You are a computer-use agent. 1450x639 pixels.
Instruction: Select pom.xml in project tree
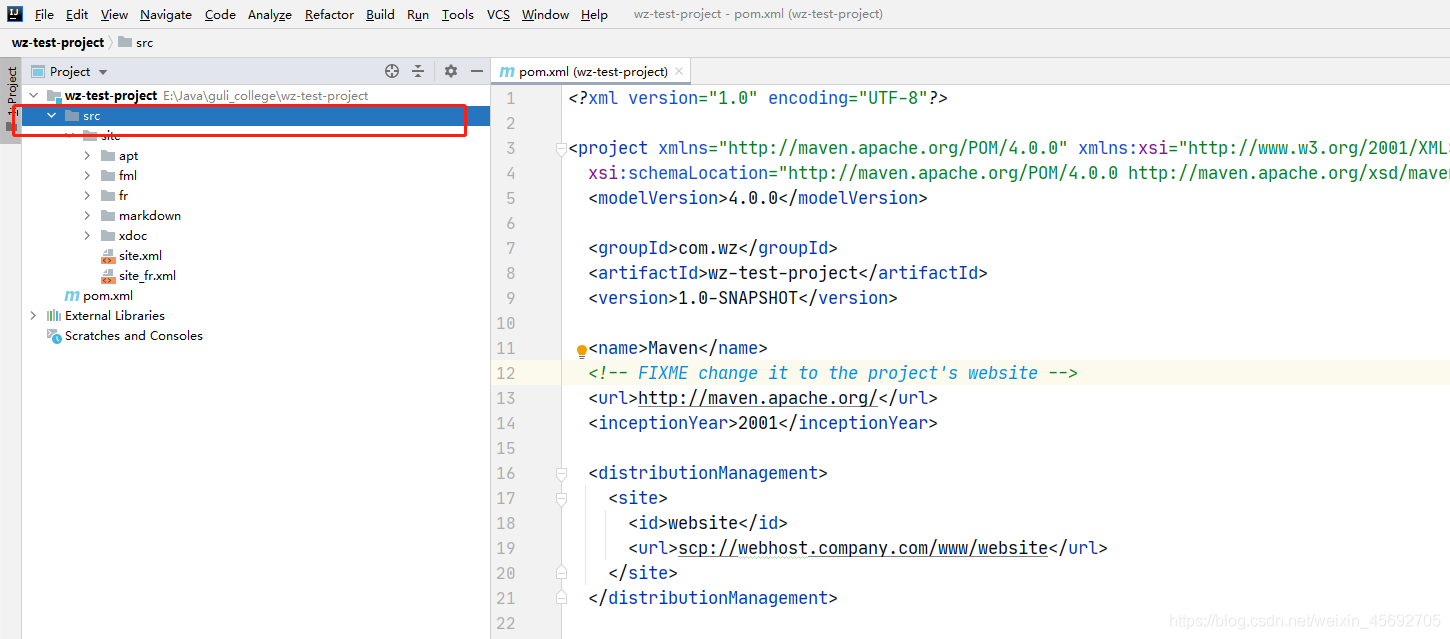coord(108,296)
